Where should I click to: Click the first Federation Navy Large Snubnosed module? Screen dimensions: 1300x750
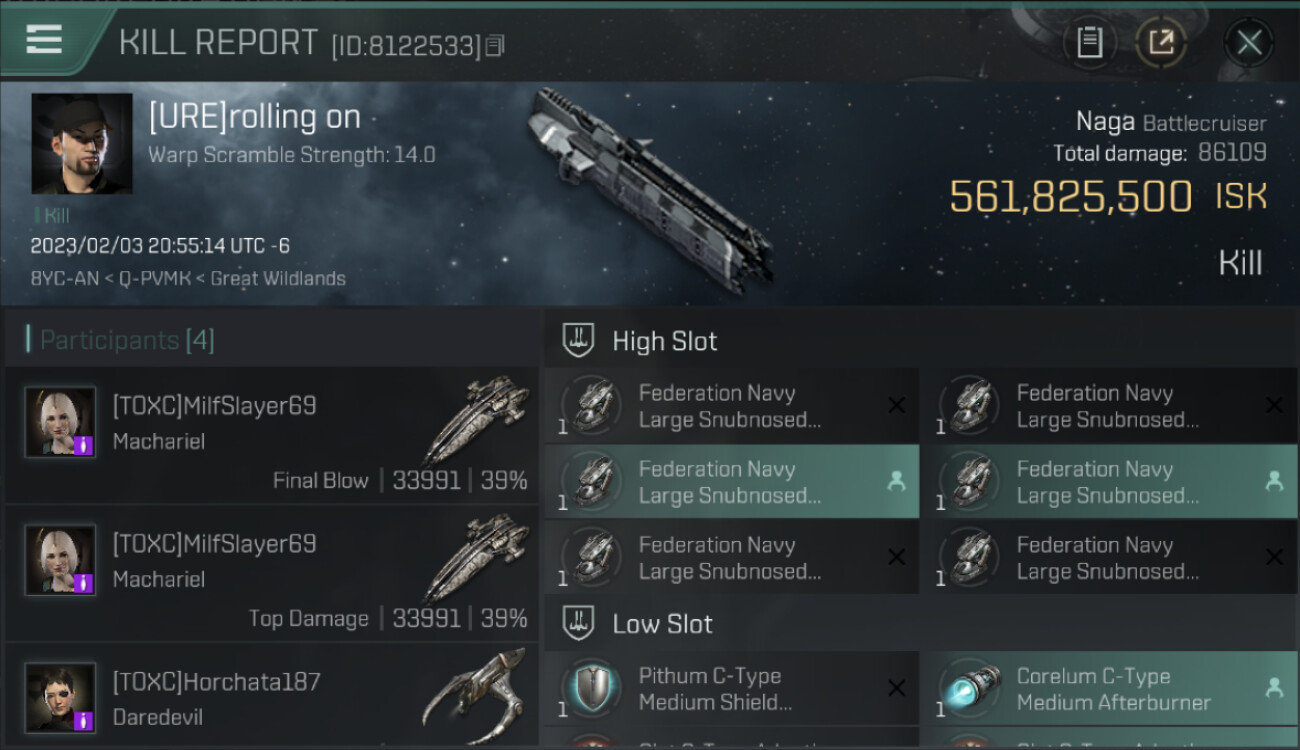730,406
